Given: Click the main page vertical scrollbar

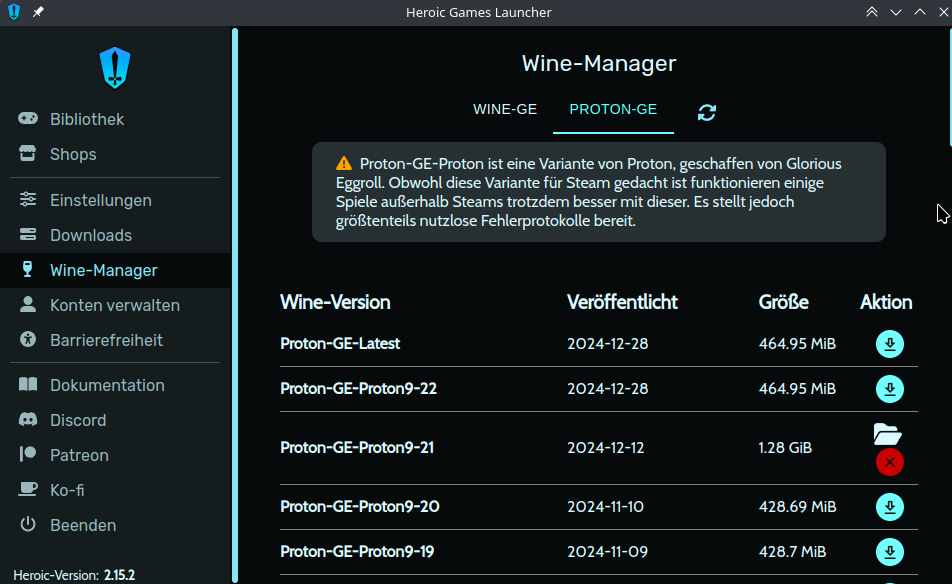Looking at the screenshot, I should coord(950,86).
